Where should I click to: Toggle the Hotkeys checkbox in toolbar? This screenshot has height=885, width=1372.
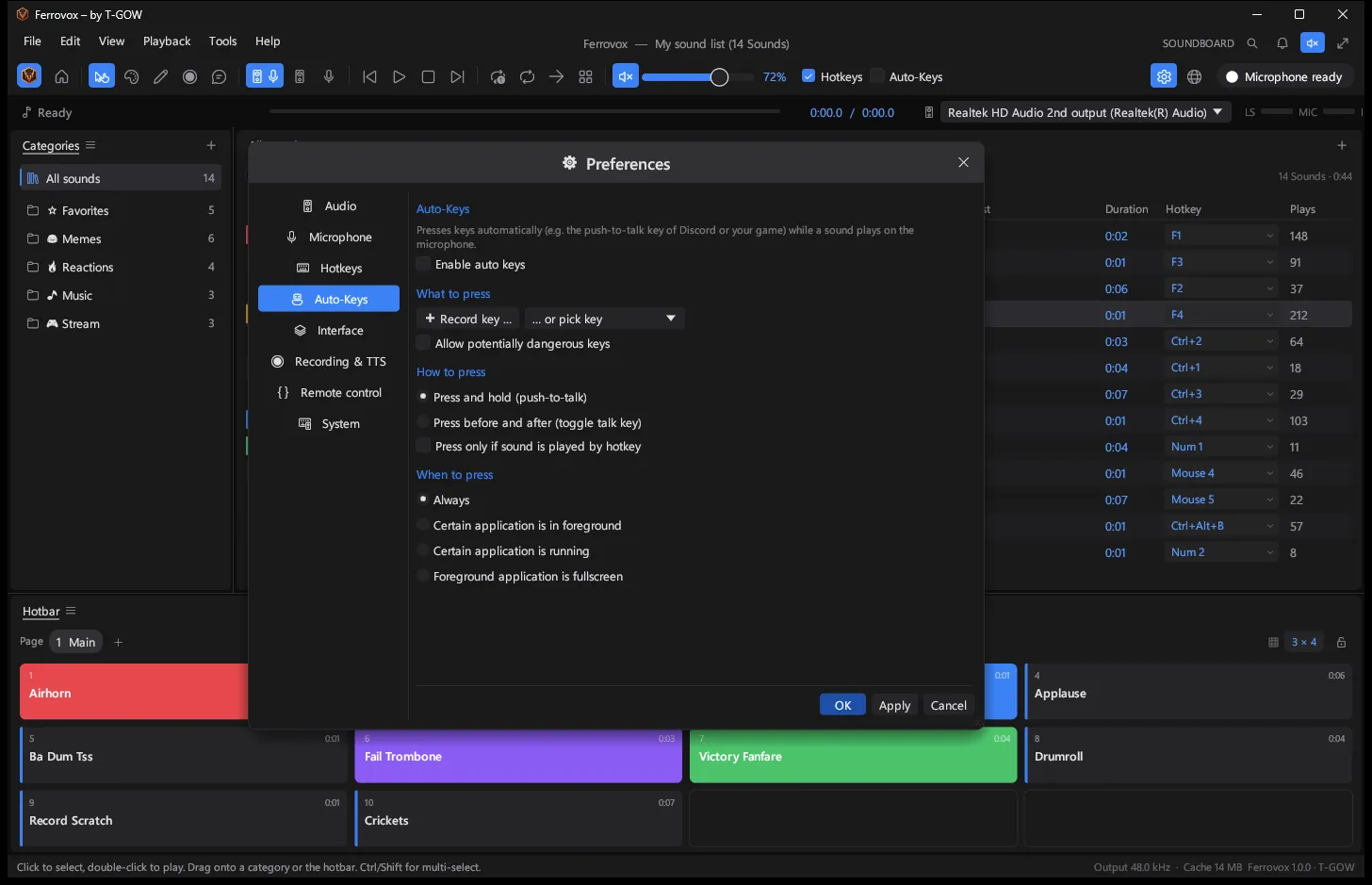(808, 76)
